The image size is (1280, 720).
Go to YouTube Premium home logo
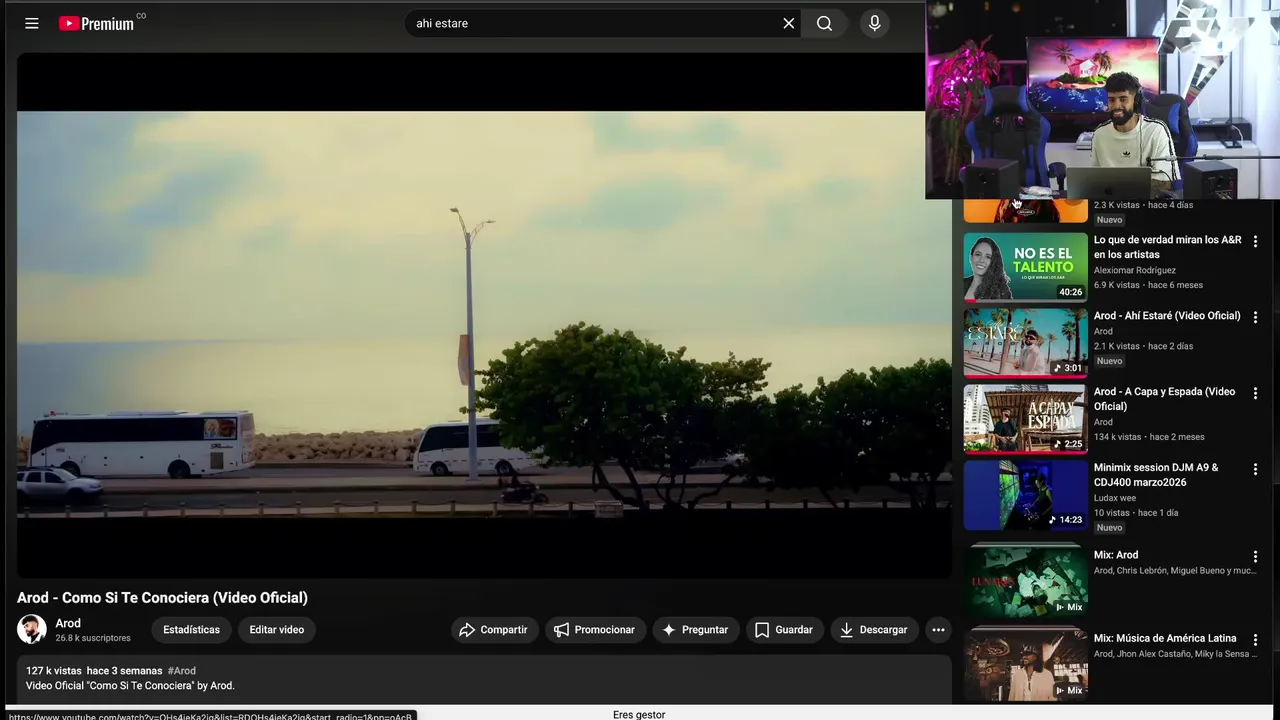pos(97,23)
